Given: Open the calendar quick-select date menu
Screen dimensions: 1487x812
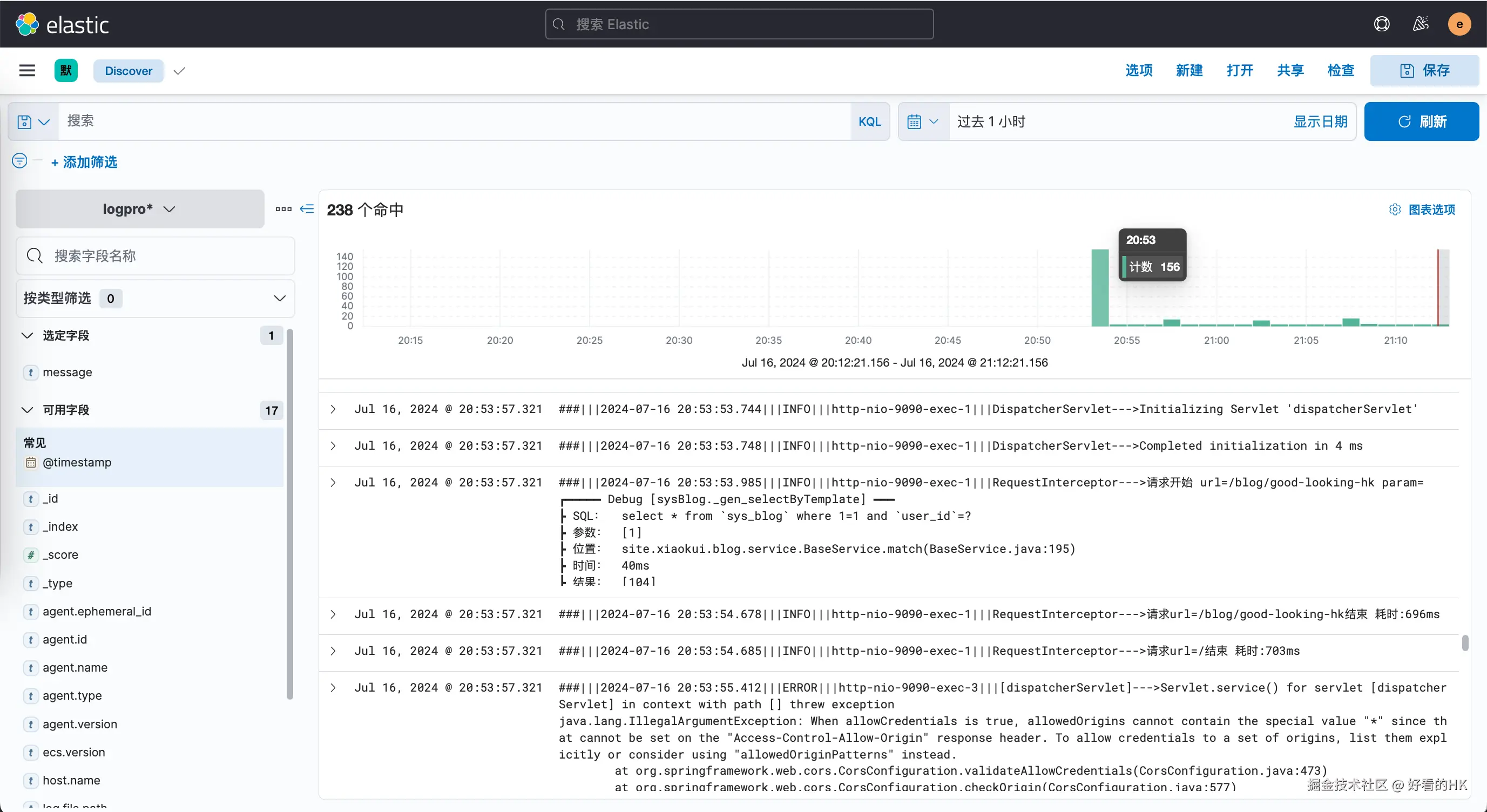Looking at the screenshot, I should pos(922,122).
